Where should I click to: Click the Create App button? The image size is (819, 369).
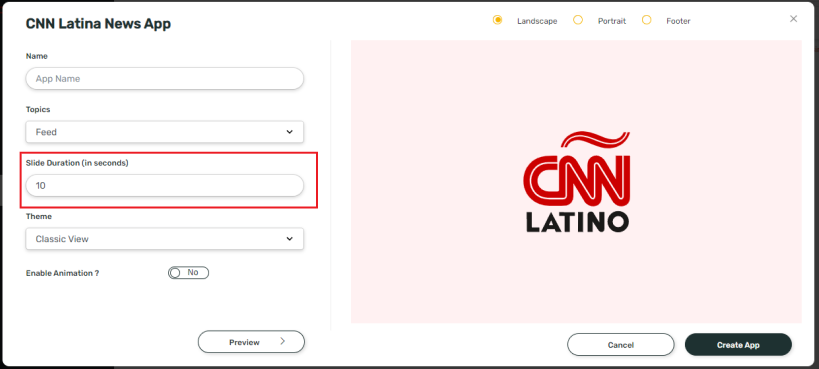[738, 345]
